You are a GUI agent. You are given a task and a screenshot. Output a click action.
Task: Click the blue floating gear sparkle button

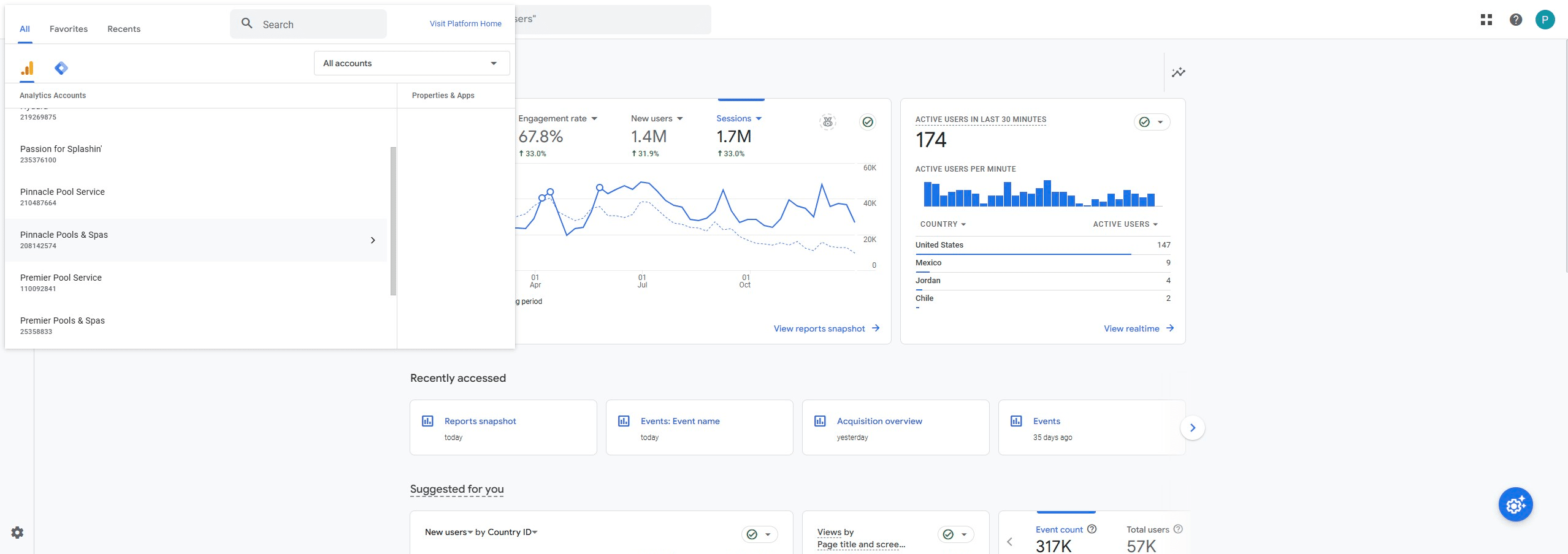(1515, 504)
